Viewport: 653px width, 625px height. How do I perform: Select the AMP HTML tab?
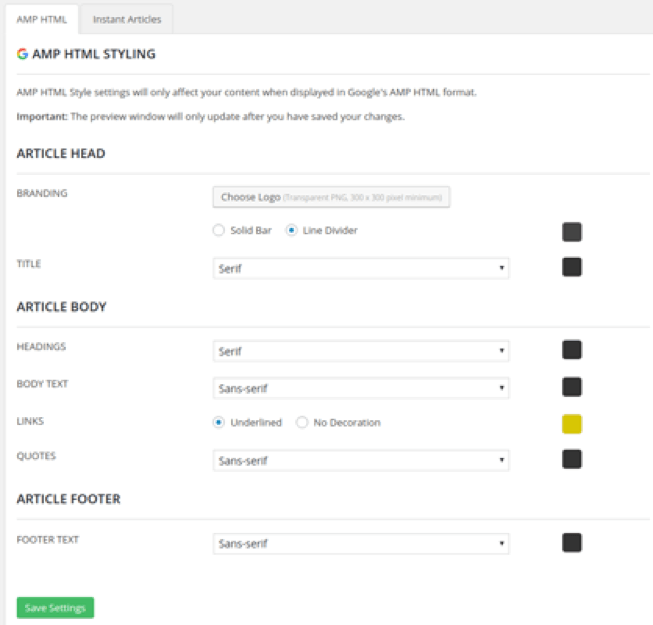tap(42, 19)
